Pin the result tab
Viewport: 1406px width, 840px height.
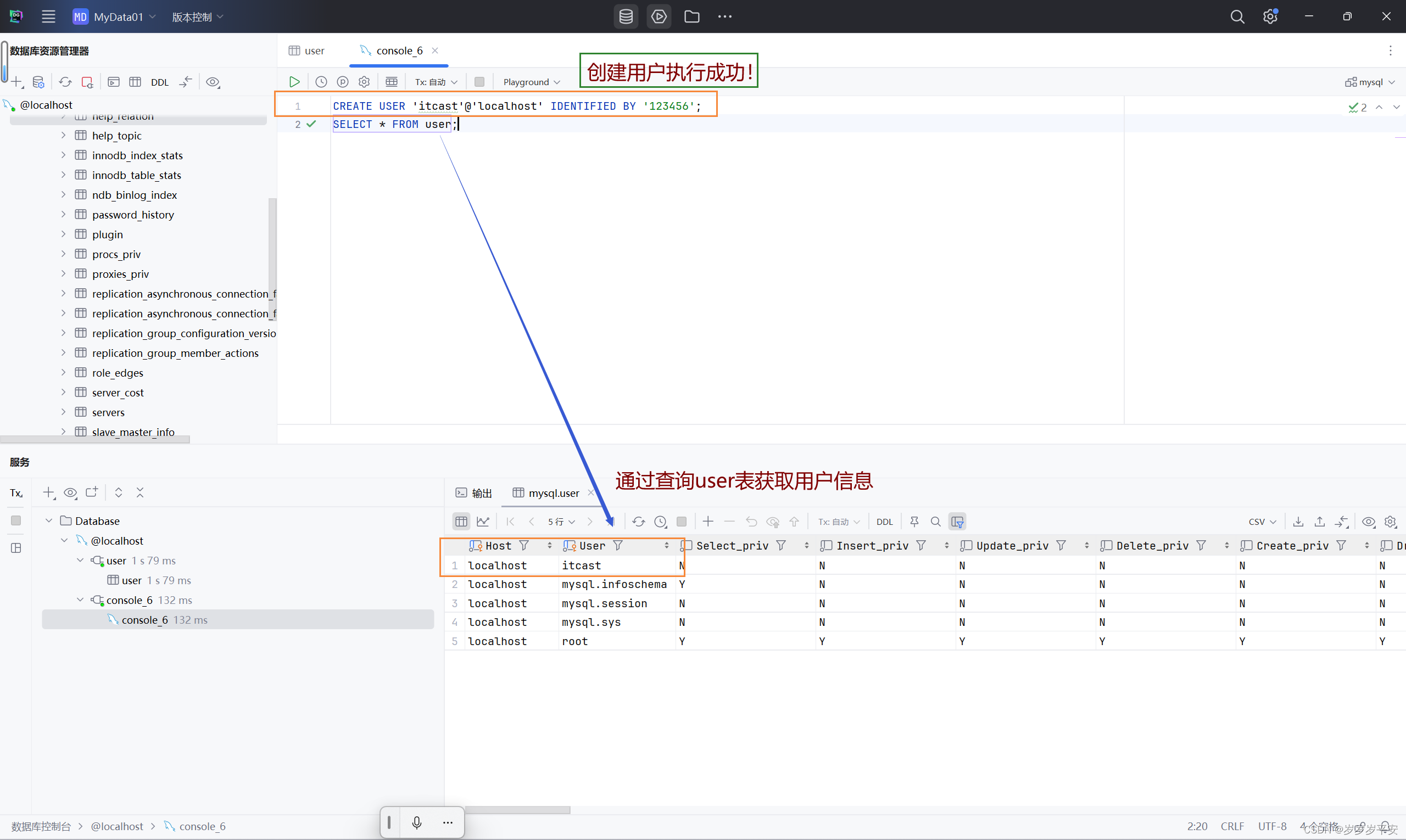tap(914, 522)
